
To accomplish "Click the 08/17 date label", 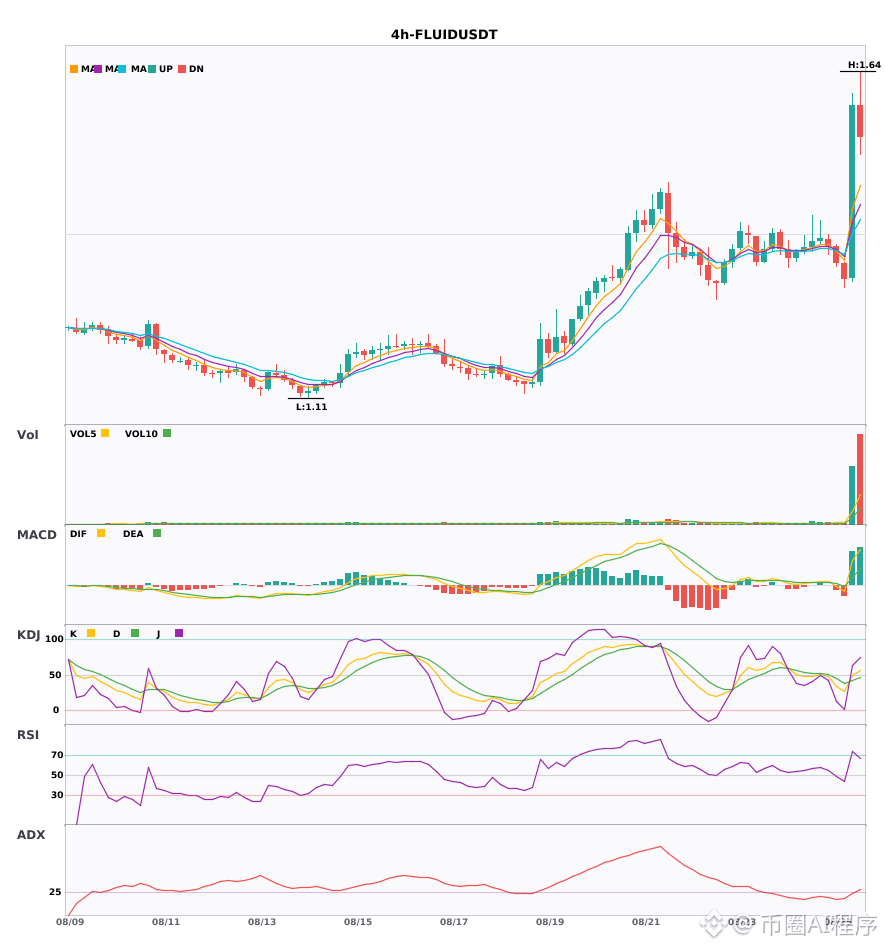I will tap(454, 922).
